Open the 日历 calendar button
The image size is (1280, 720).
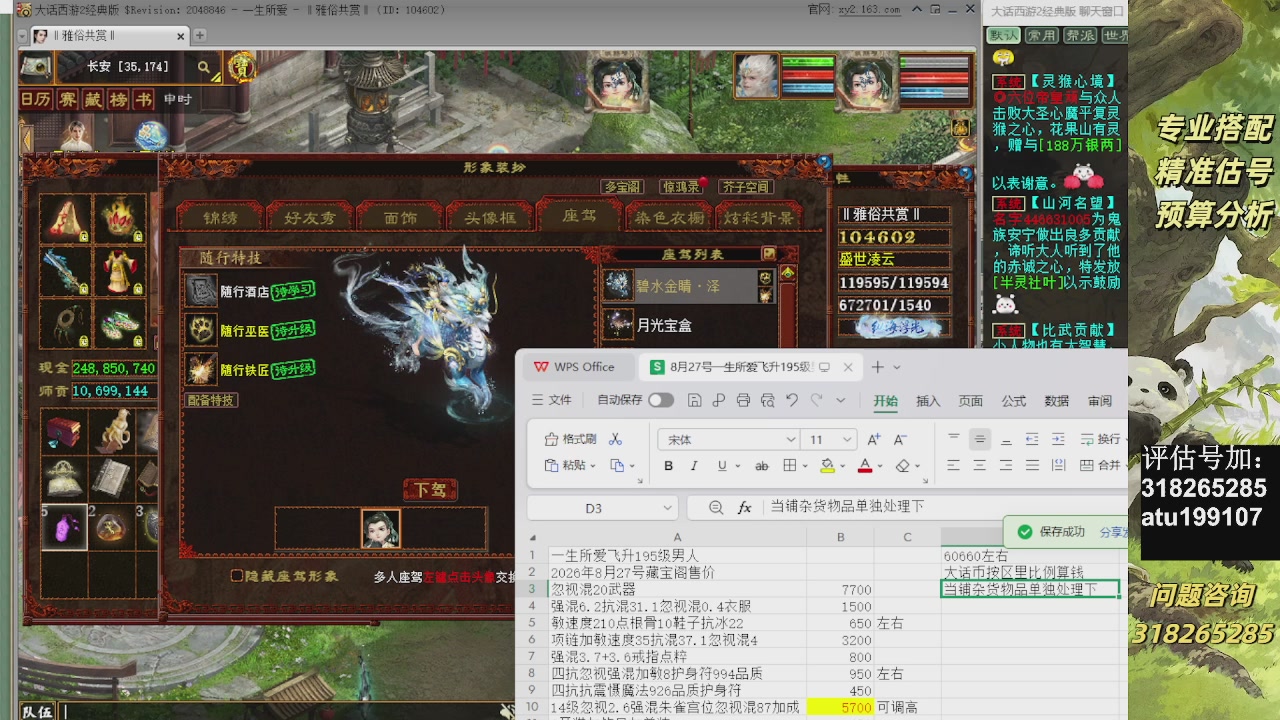coord(36,99)
